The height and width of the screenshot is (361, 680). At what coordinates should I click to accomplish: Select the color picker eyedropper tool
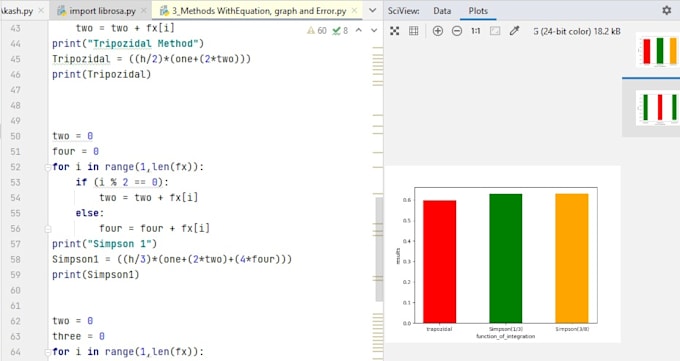tap(514, 31)
